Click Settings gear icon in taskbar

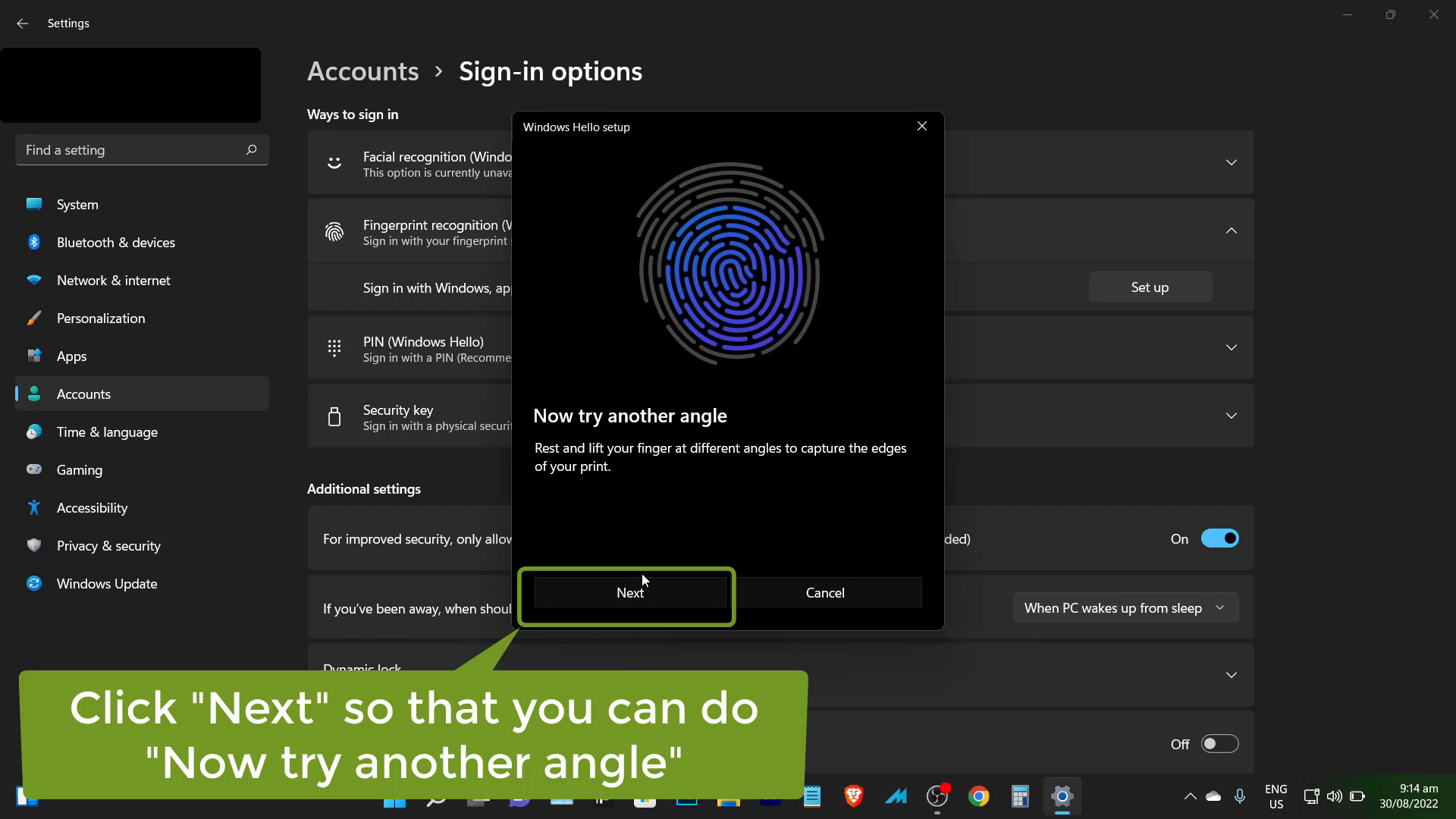point(1062,795)
